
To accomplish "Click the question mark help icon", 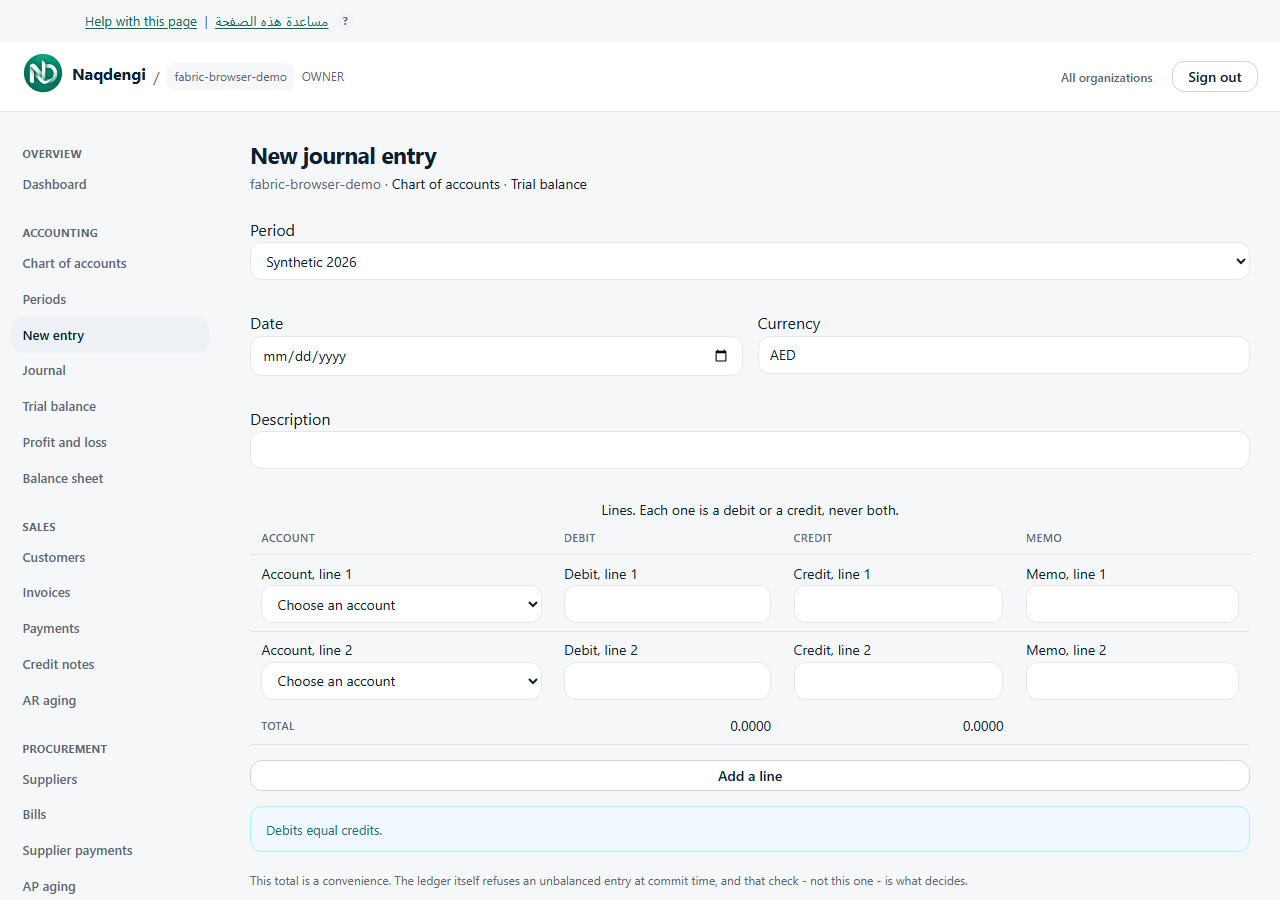I will click(345, 21).
